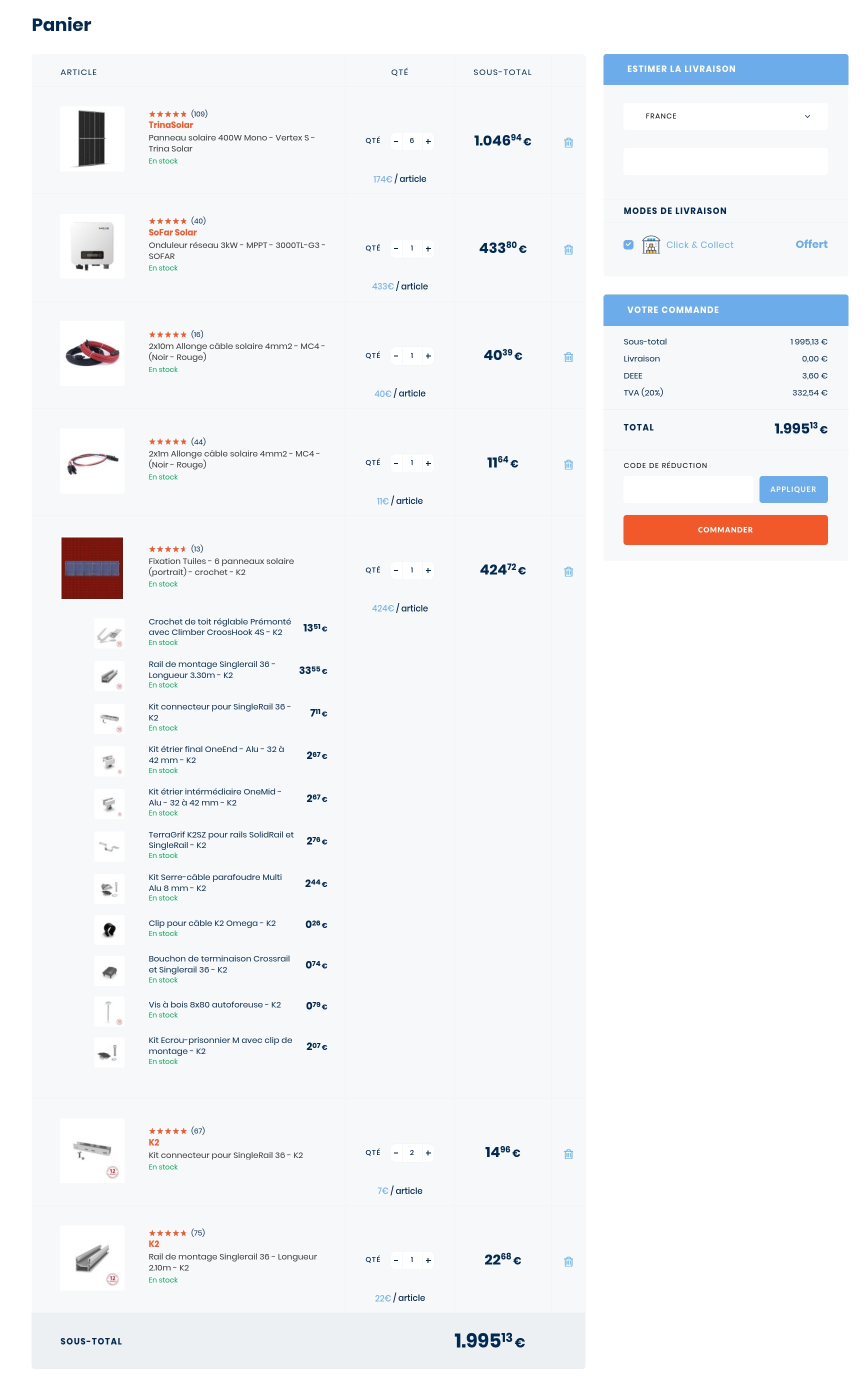Decrease SoFar Solar inverter quantity
This screenshot has width=868, height=1392.
pyautogui.click(x=395, y=248)
